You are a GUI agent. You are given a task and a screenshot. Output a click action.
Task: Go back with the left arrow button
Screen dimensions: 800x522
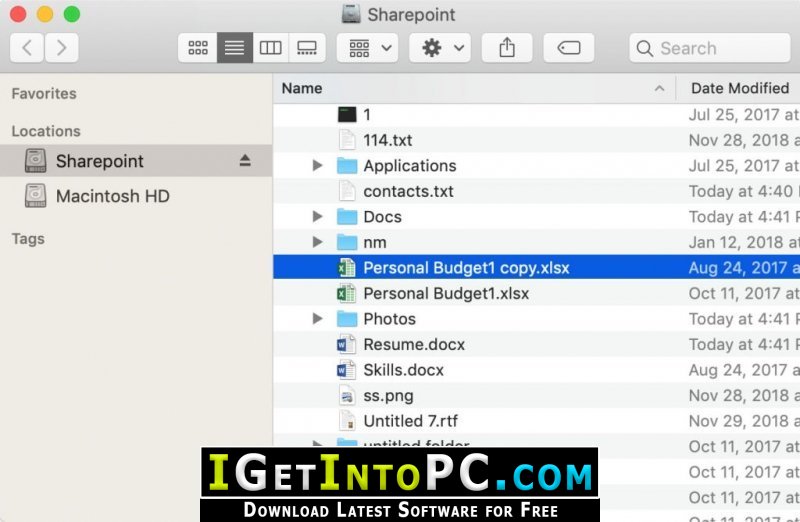(27, 48)
